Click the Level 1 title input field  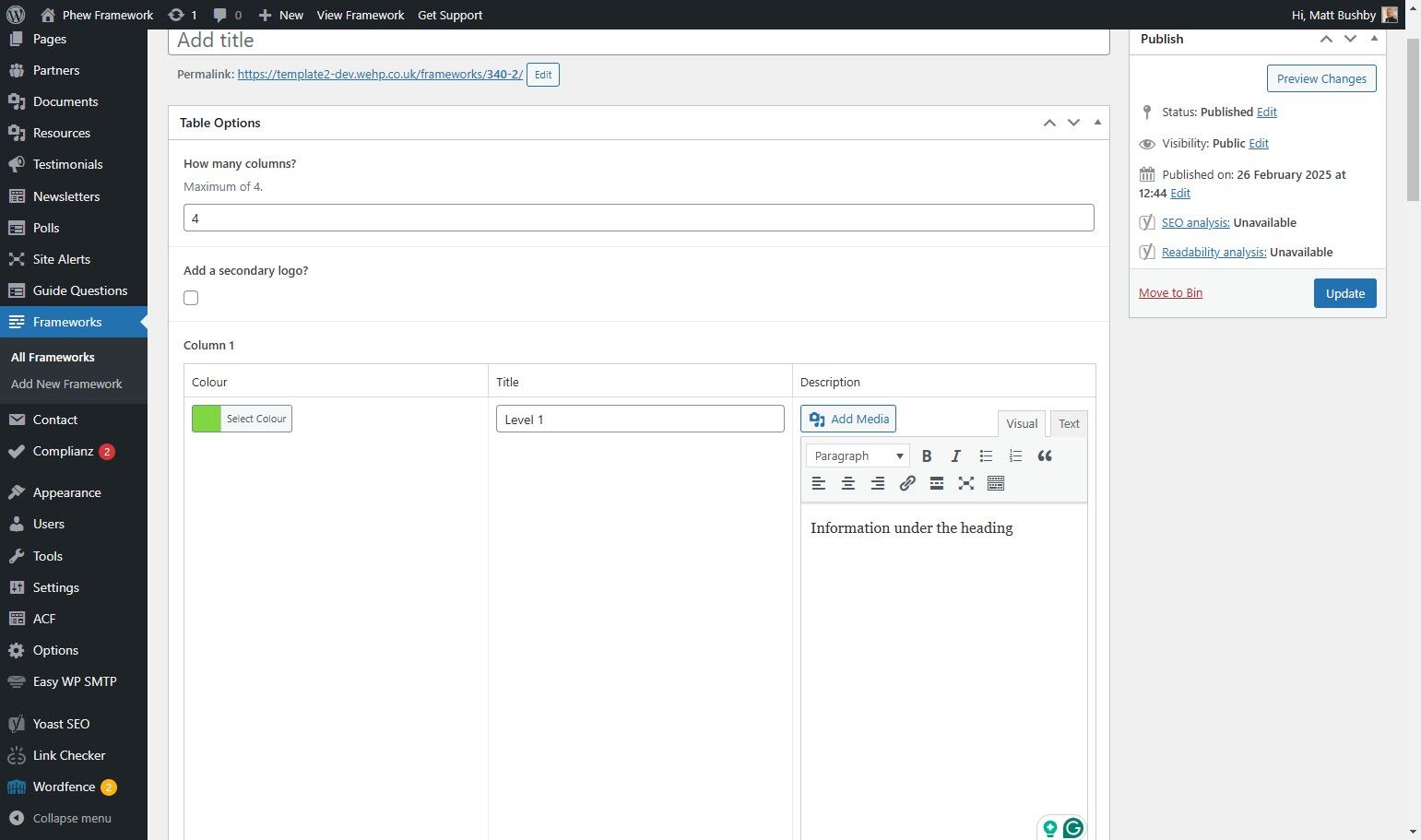pyautogui.click(x=640, y=420)
